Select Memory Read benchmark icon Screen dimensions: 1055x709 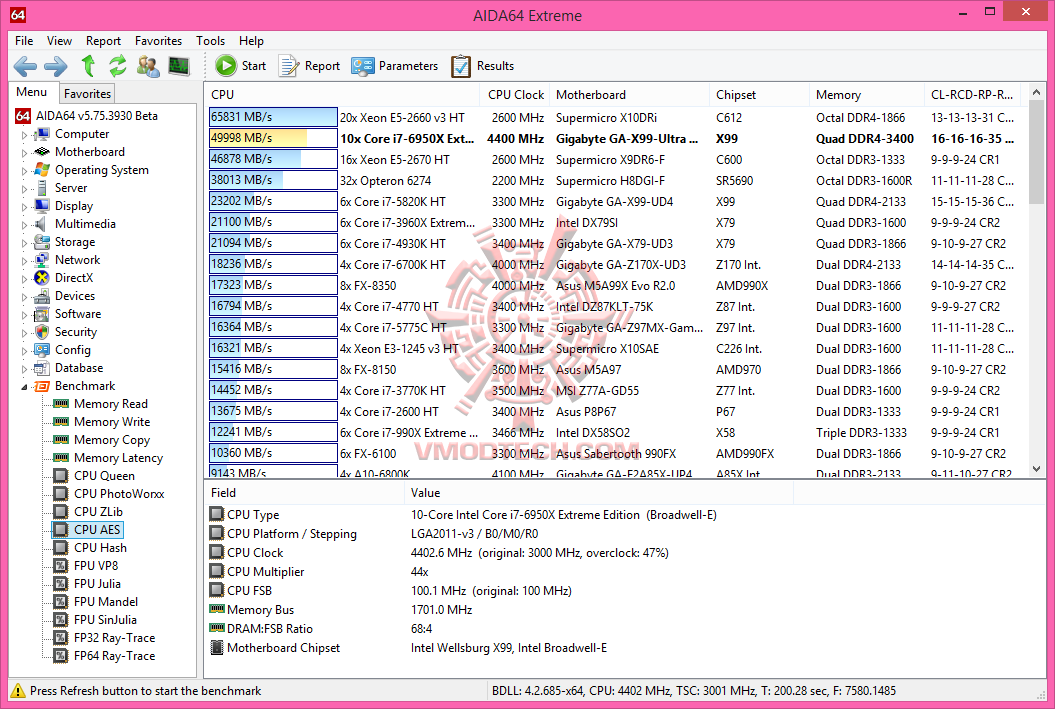tap(61, 404)
